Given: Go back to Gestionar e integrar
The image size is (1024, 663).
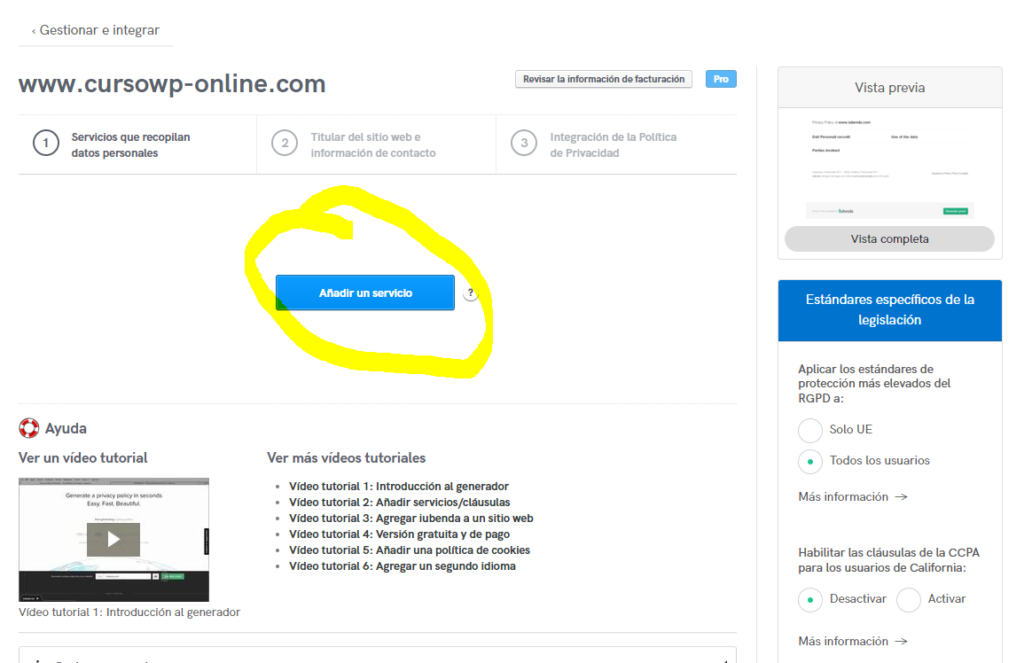Looking at the screenshot, I should pos(95,30).
